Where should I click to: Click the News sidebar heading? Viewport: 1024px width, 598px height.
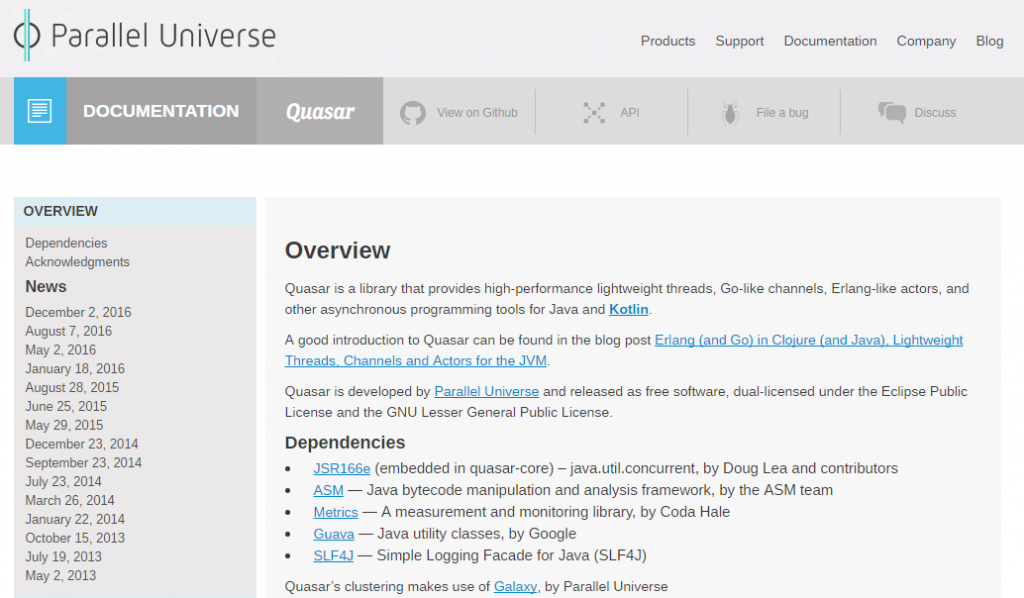click(46, 287)
